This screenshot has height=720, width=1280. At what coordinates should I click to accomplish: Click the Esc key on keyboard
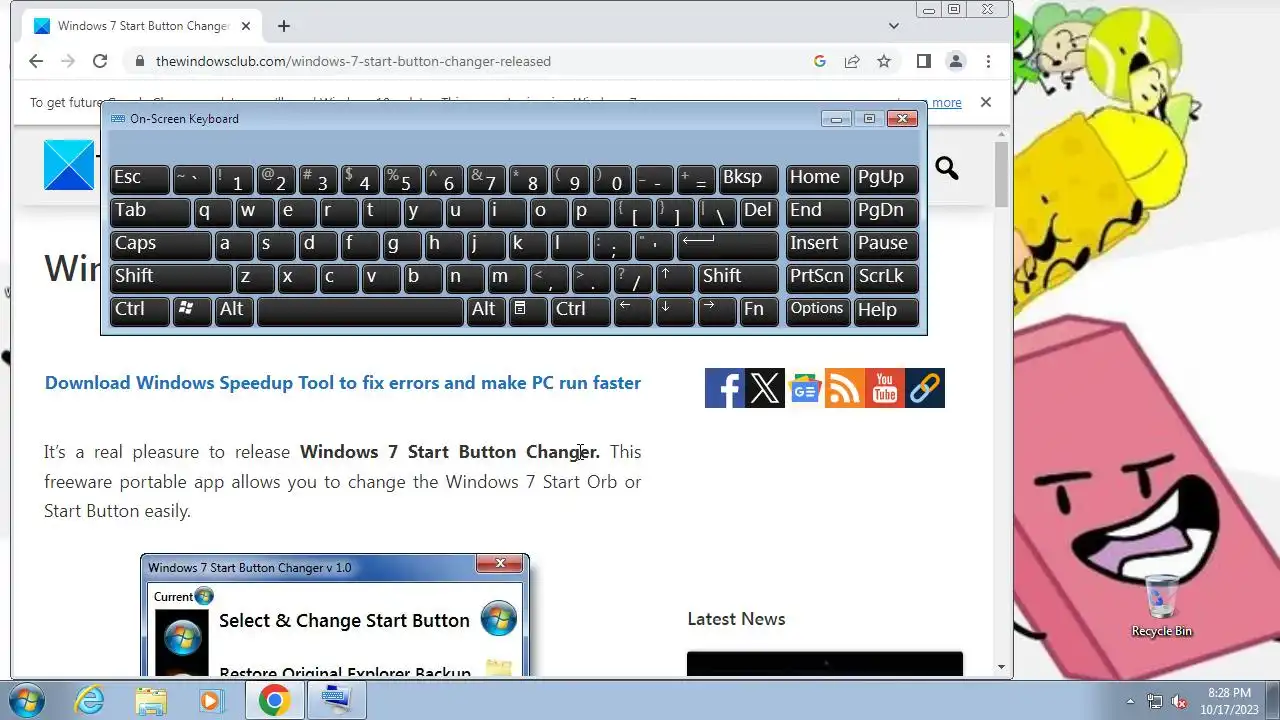click(x=139, y=179)
